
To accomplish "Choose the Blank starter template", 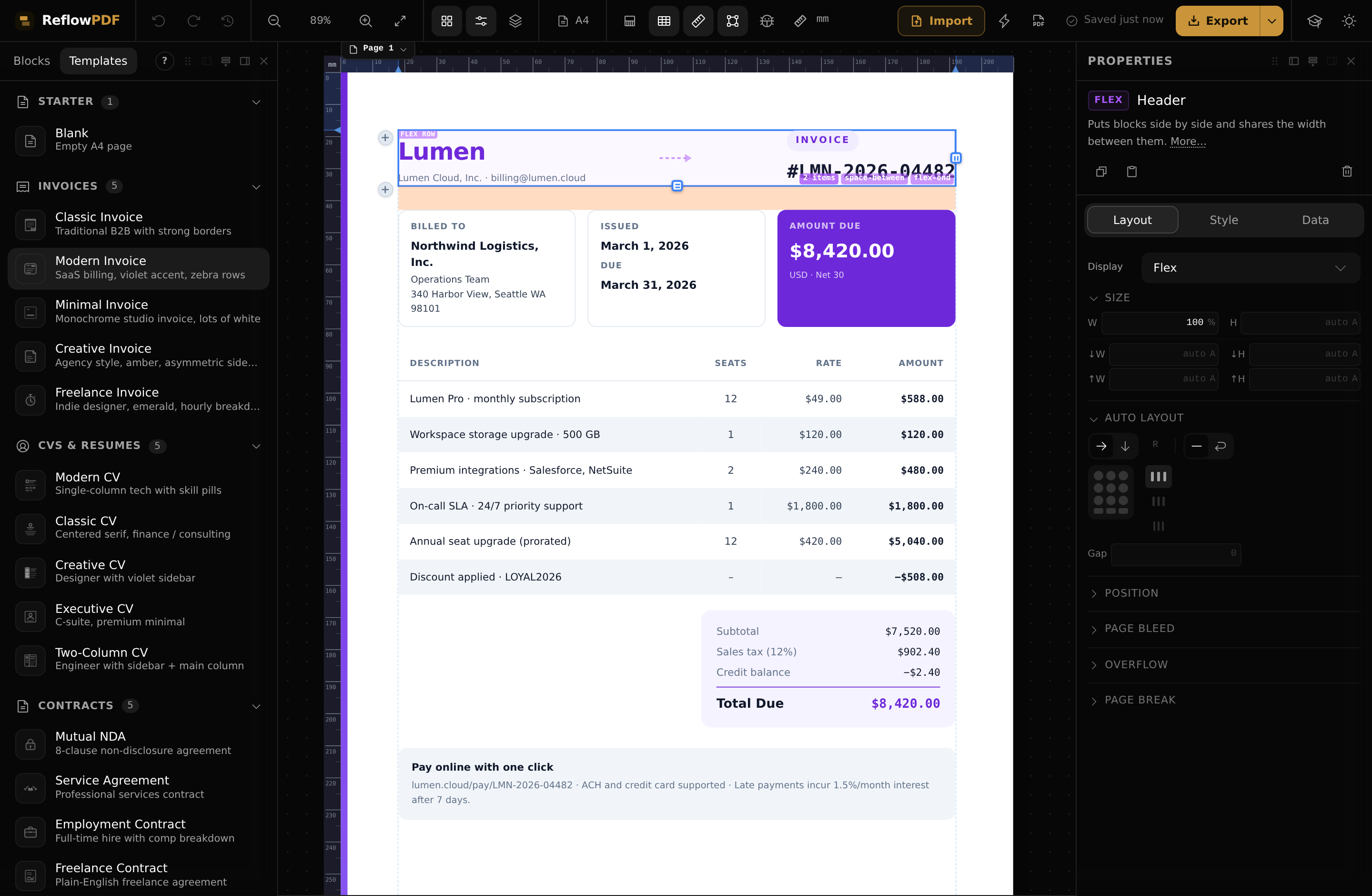I will 138,141.
